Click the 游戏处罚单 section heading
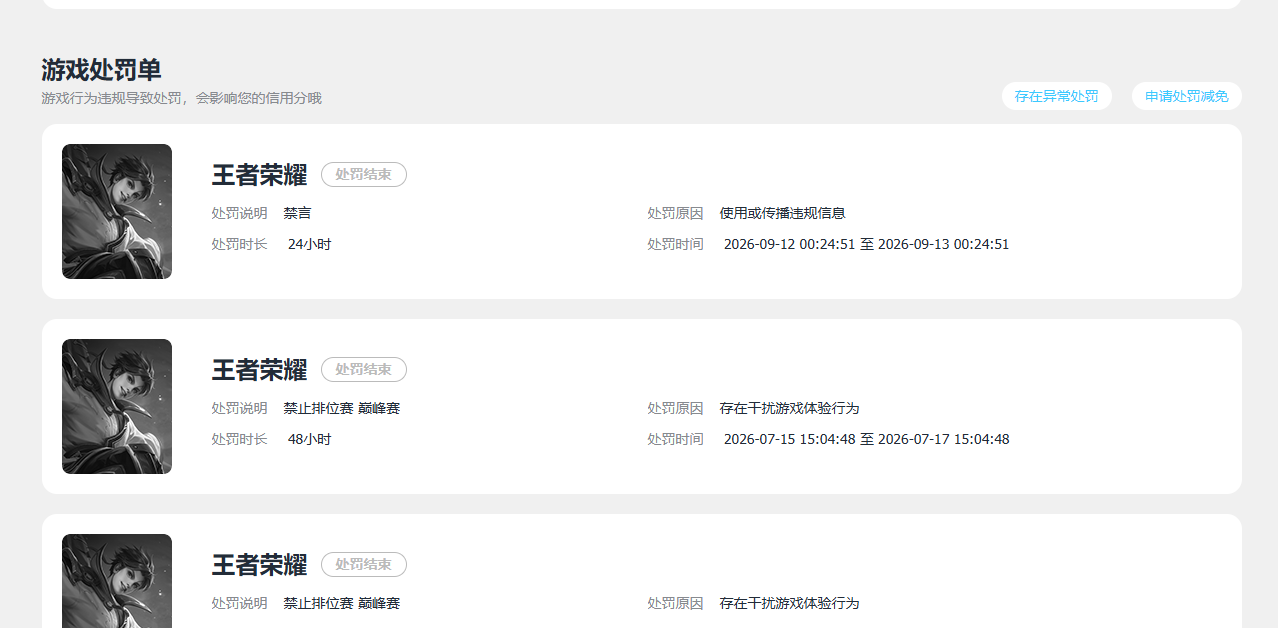The image size is (1278, 628). pos(101,69)
